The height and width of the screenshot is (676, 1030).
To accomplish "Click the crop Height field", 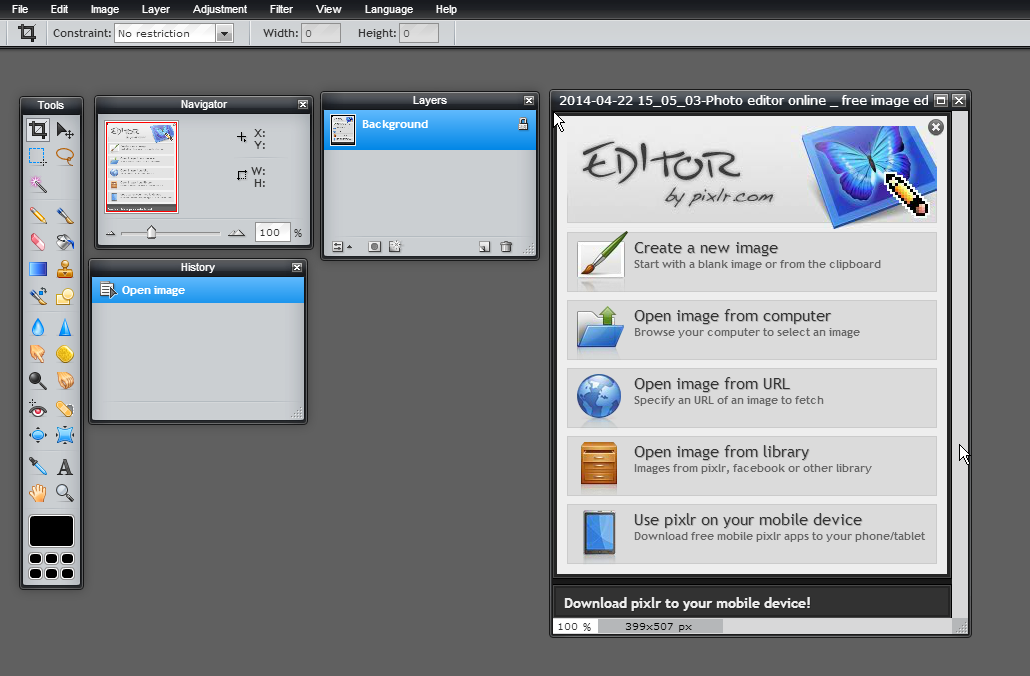I will (x=418, y=33).
